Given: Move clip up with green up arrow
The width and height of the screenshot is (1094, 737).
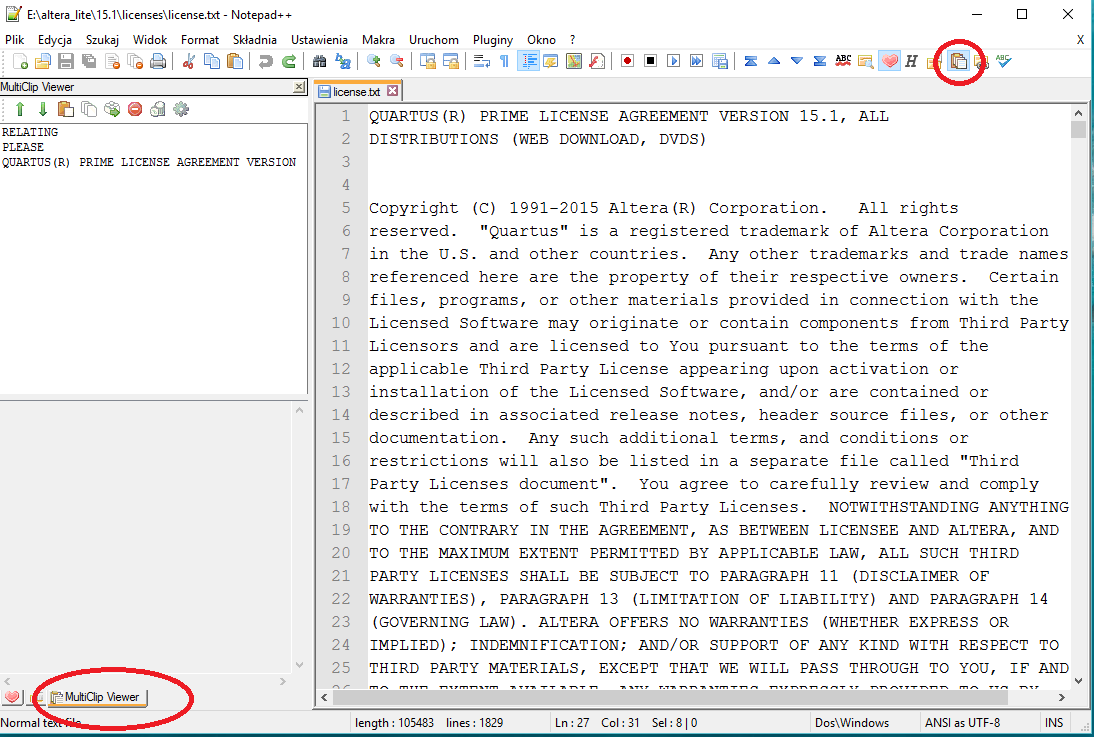Looking at the screenshot, I should point(19,109).
